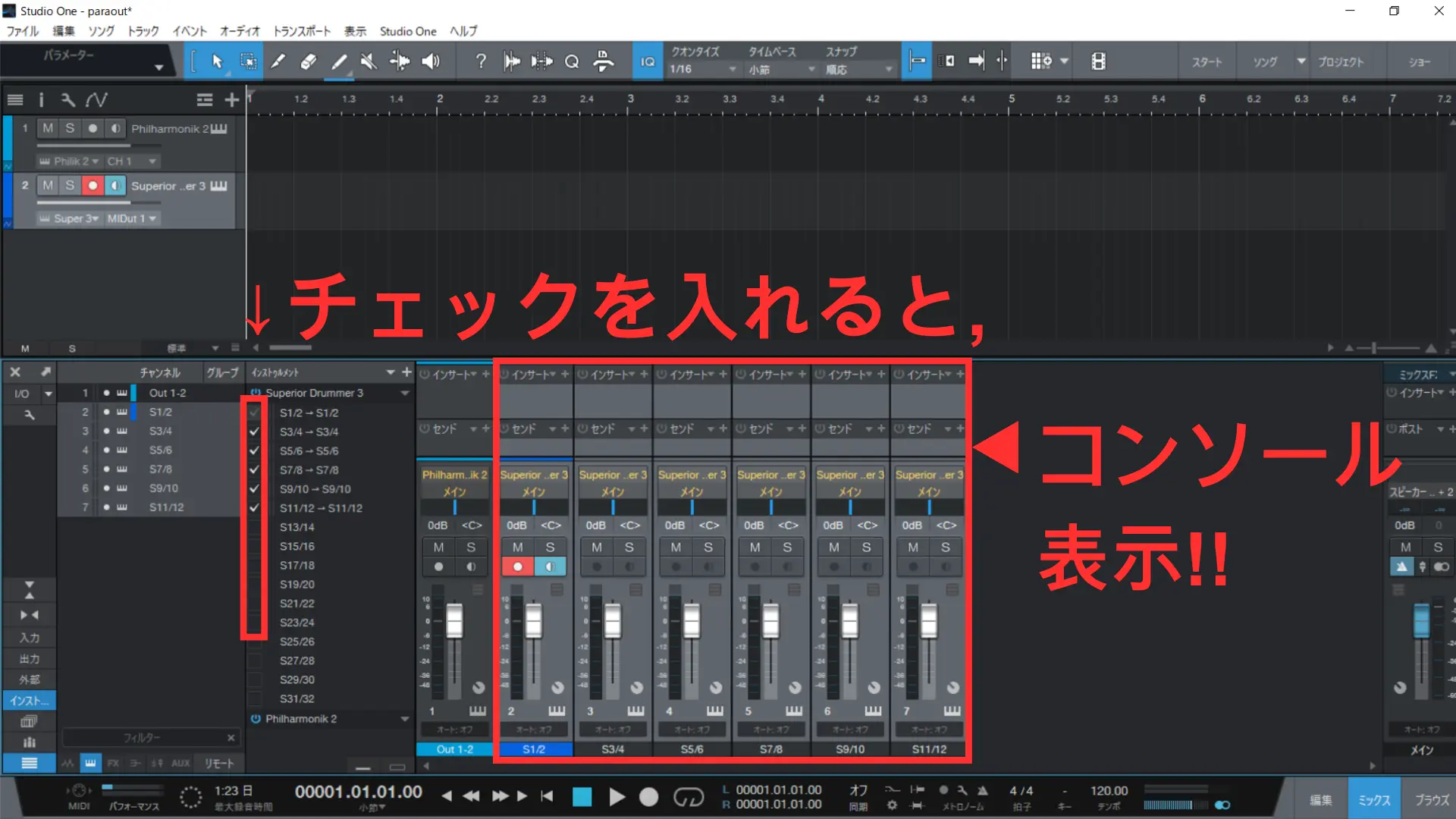The width and height of the screenshot is (1456, 819).
Task: Open the track inspector i icon
Action: (41, 99)
